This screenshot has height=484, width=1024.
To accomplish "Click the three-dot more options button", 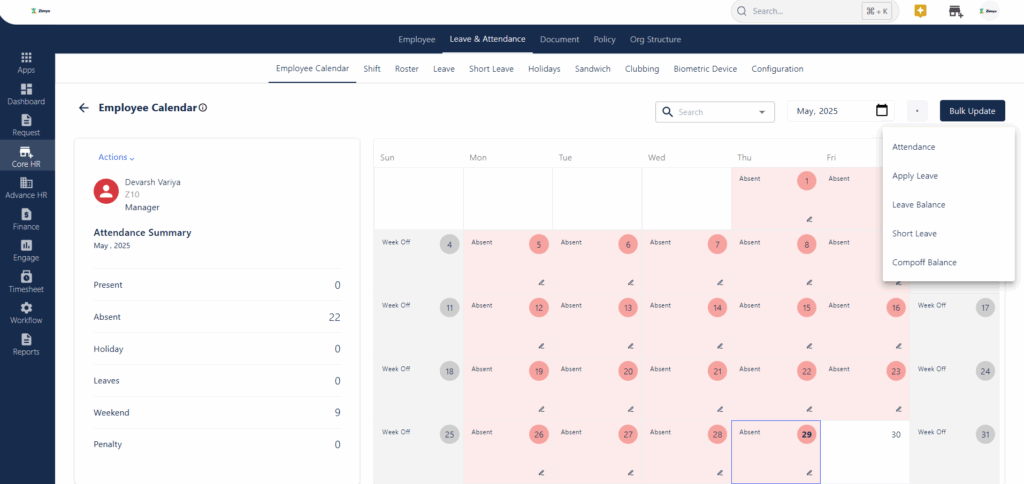I will pyautogui.click(x=917, y=111).
